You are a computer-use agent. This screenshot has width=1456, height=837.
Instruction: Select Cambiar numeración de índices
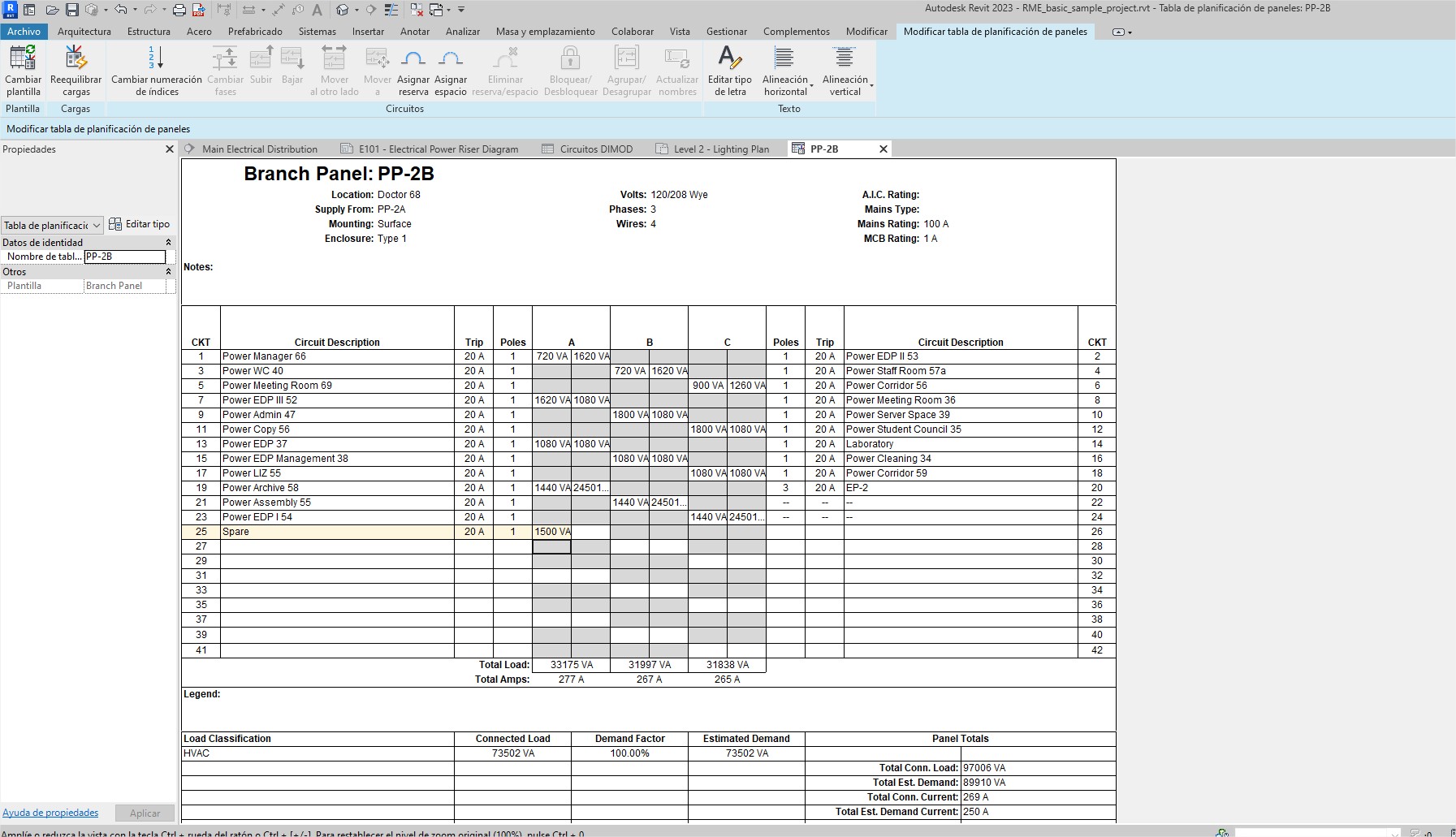pyautogui.click(x=157, y=71)
